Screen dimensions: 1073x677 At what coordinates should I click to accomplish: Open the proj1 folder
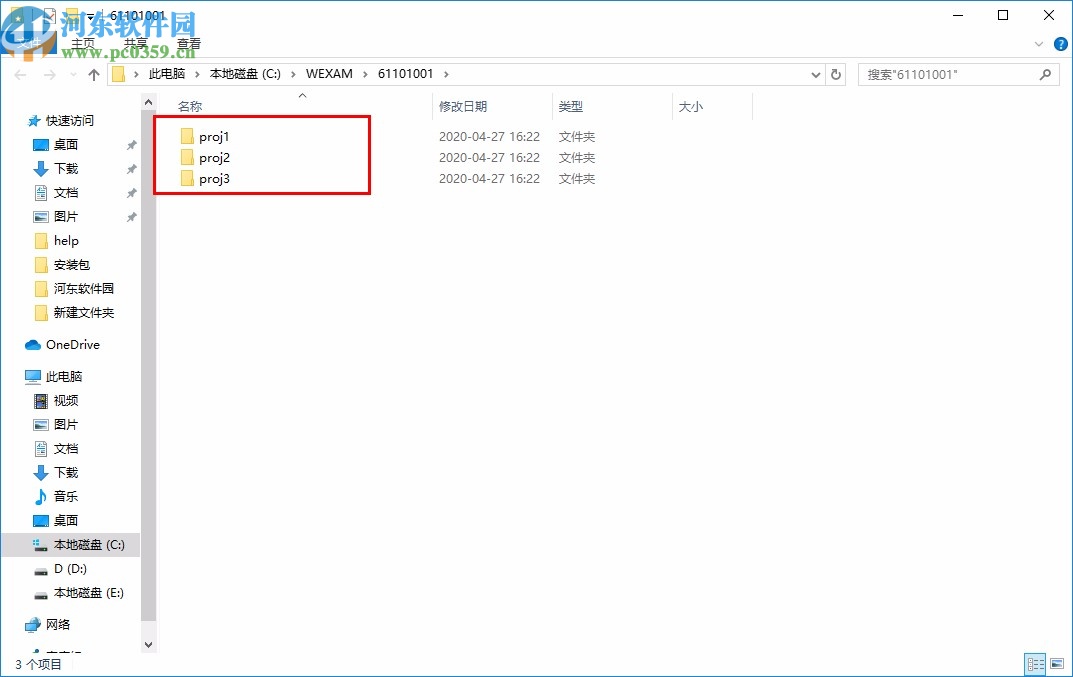216,136
